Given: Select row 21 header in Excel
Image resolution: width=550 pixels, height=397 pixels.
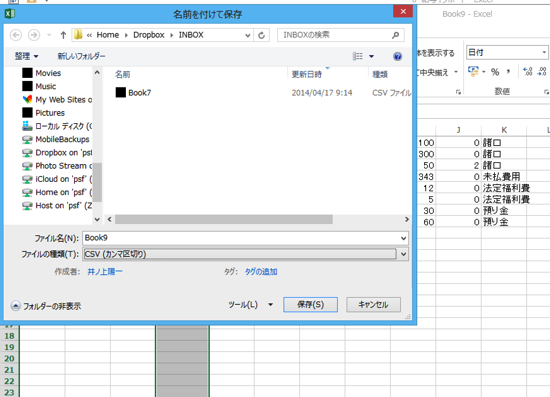Looking at the screenshot, I should [9, 370].
